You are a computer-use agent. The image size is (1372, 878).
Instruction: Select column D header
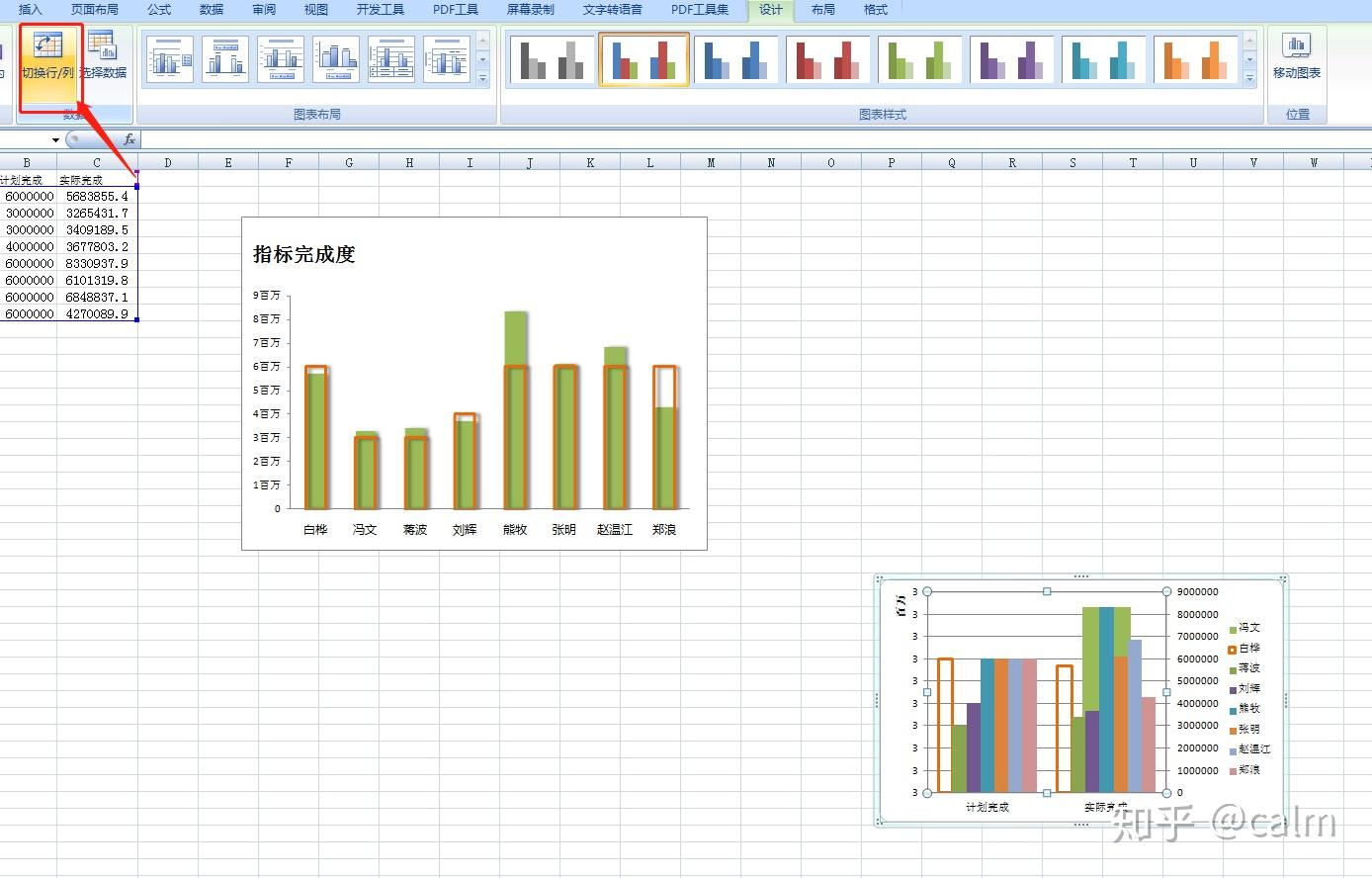tap(168, 163)
